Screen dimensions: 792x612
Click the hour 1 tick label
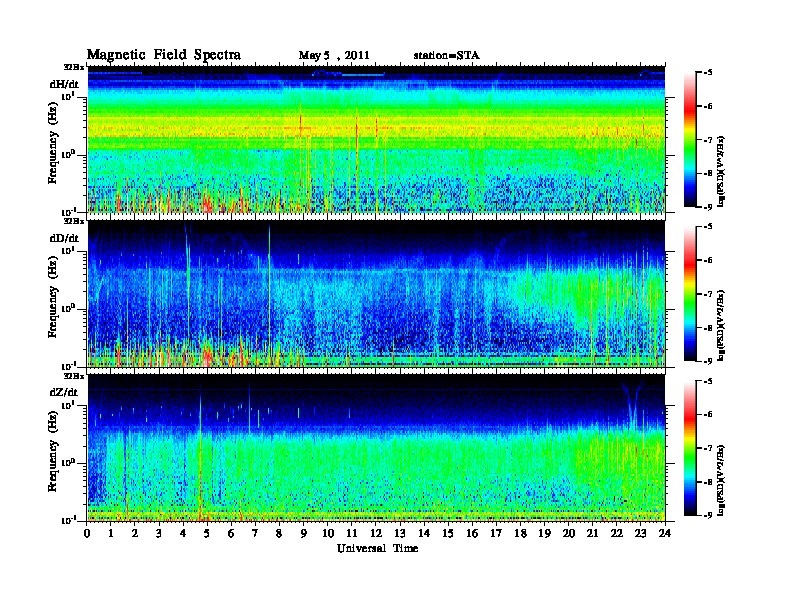[x=111, y=534]
